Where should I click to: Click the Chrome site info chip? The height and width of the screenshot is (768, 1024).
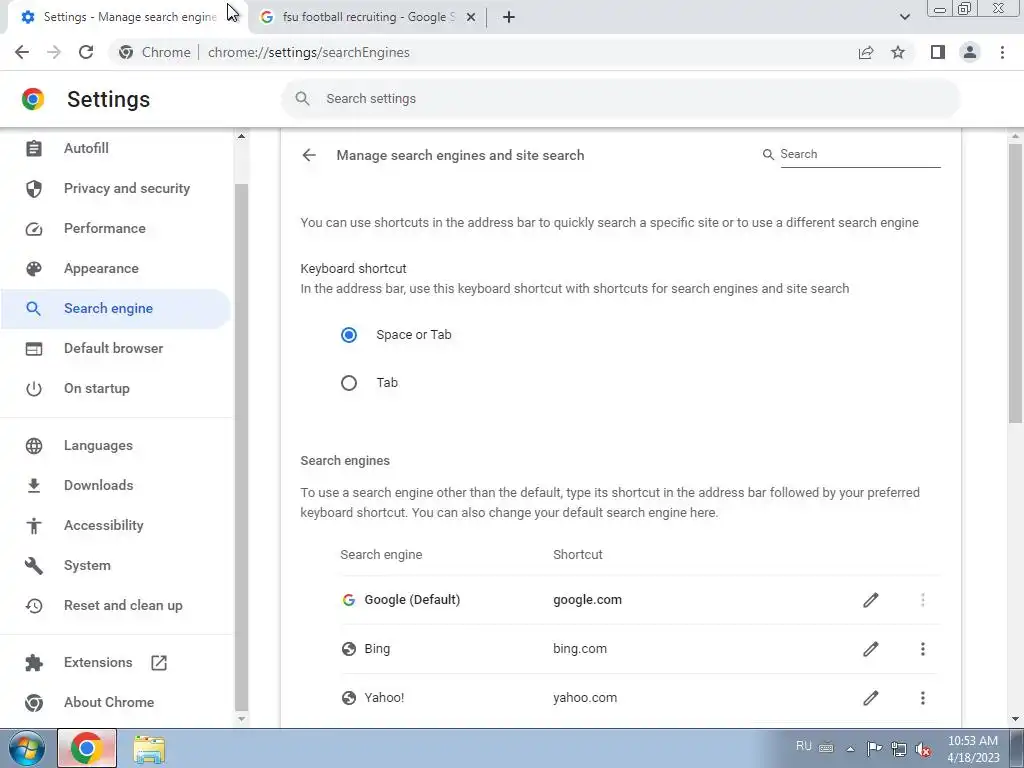tap(155, 52)
